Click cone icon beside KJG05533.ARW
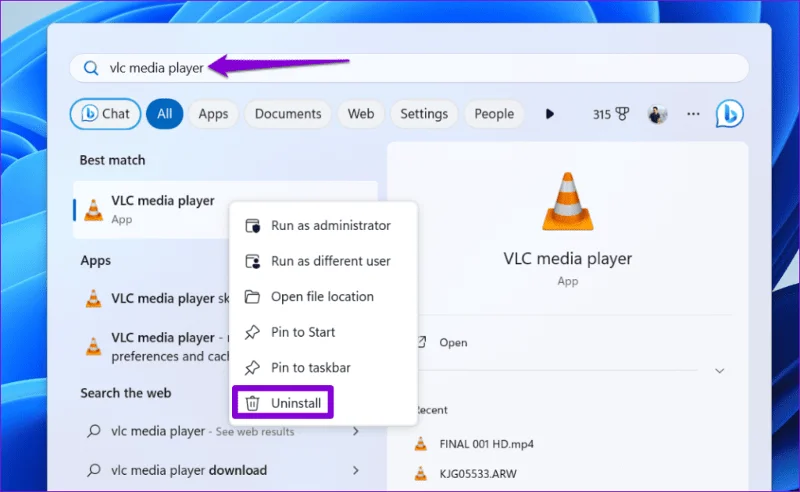This screenshot has height=492, width=800. coord(420,474)
